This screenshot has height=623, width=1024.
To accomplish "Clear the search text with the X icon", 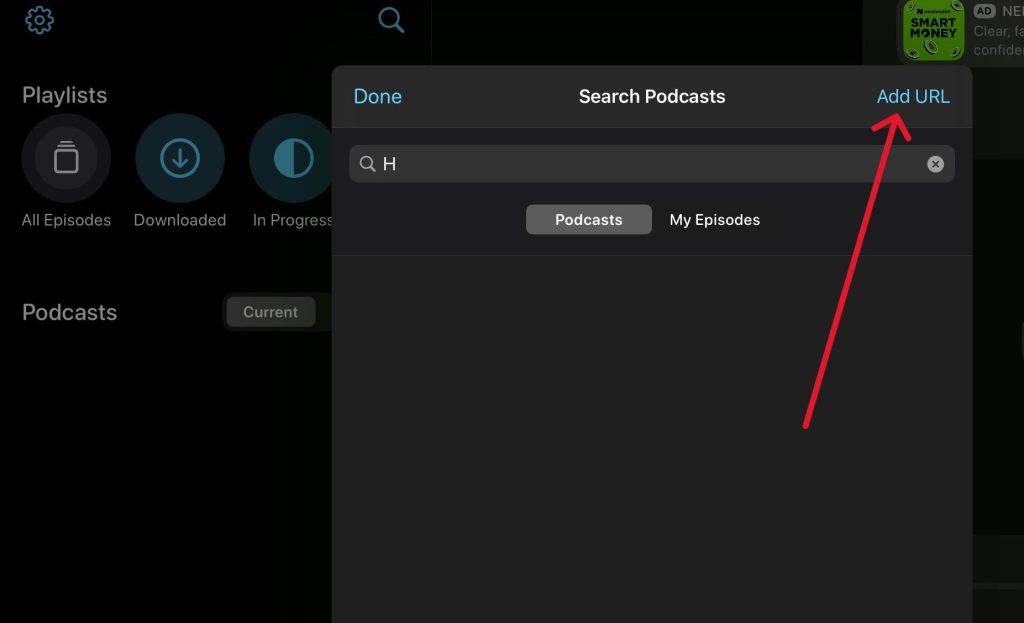I will point(935,164).
